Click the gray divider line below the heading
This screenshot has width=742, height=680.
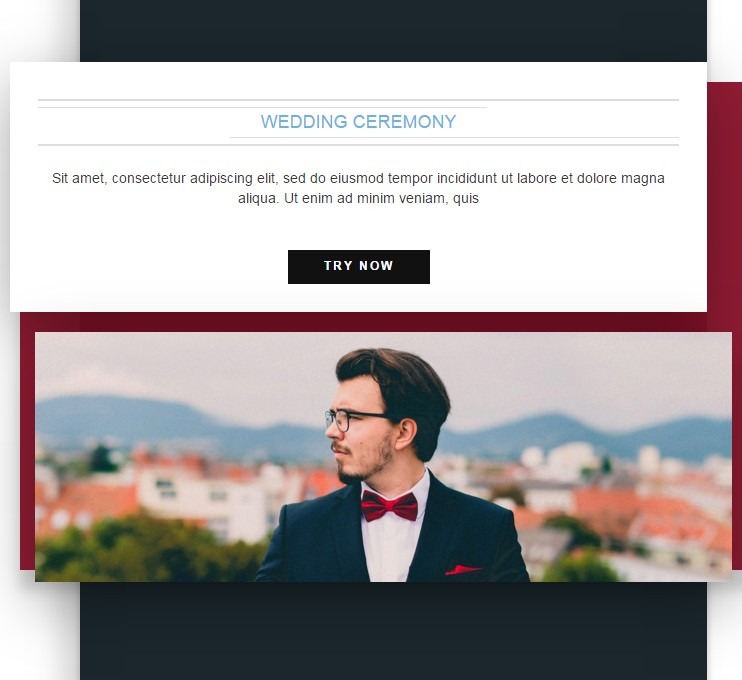358,145
